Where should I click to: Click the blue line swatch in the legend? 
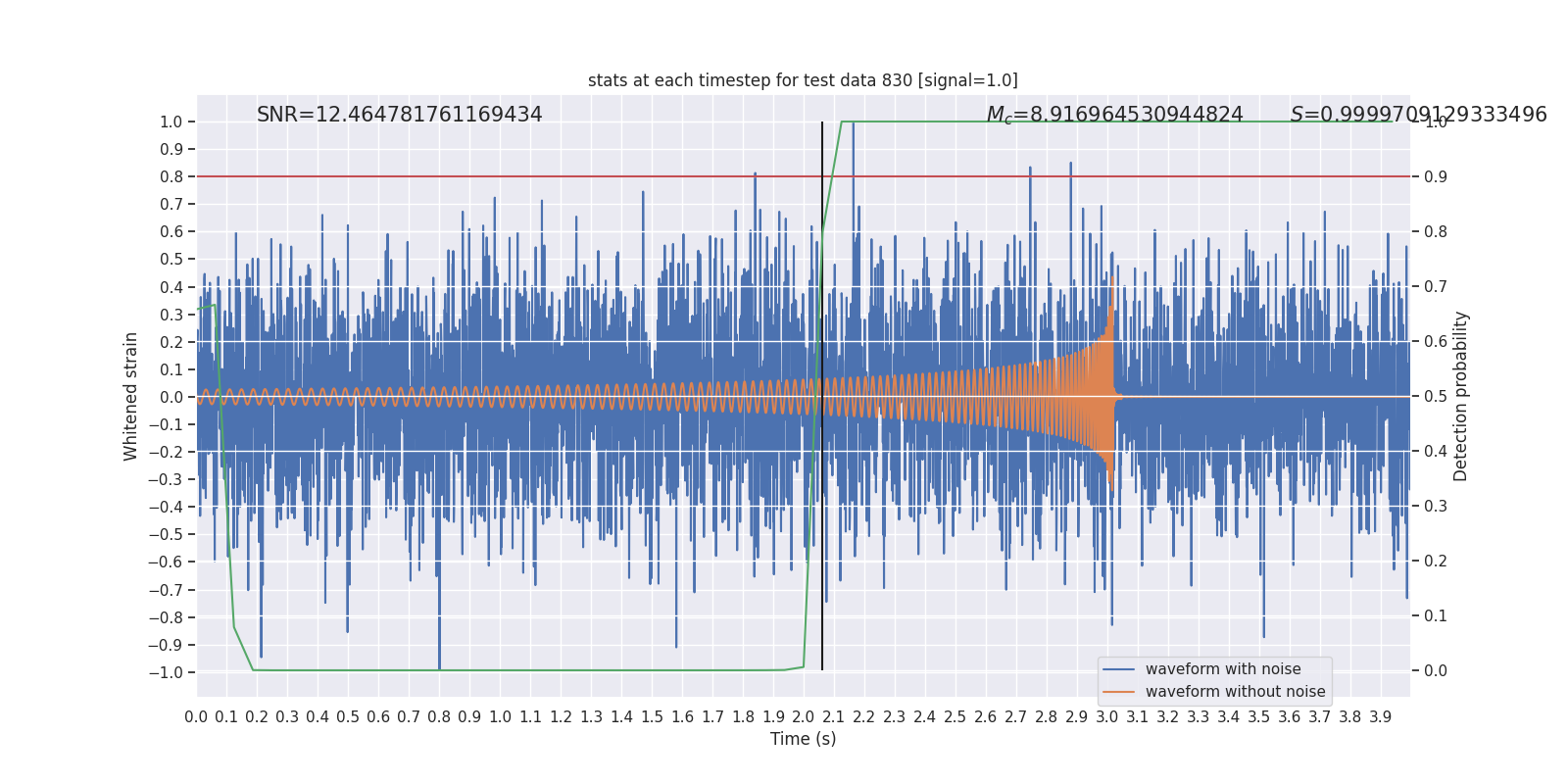coord(1118,669)
